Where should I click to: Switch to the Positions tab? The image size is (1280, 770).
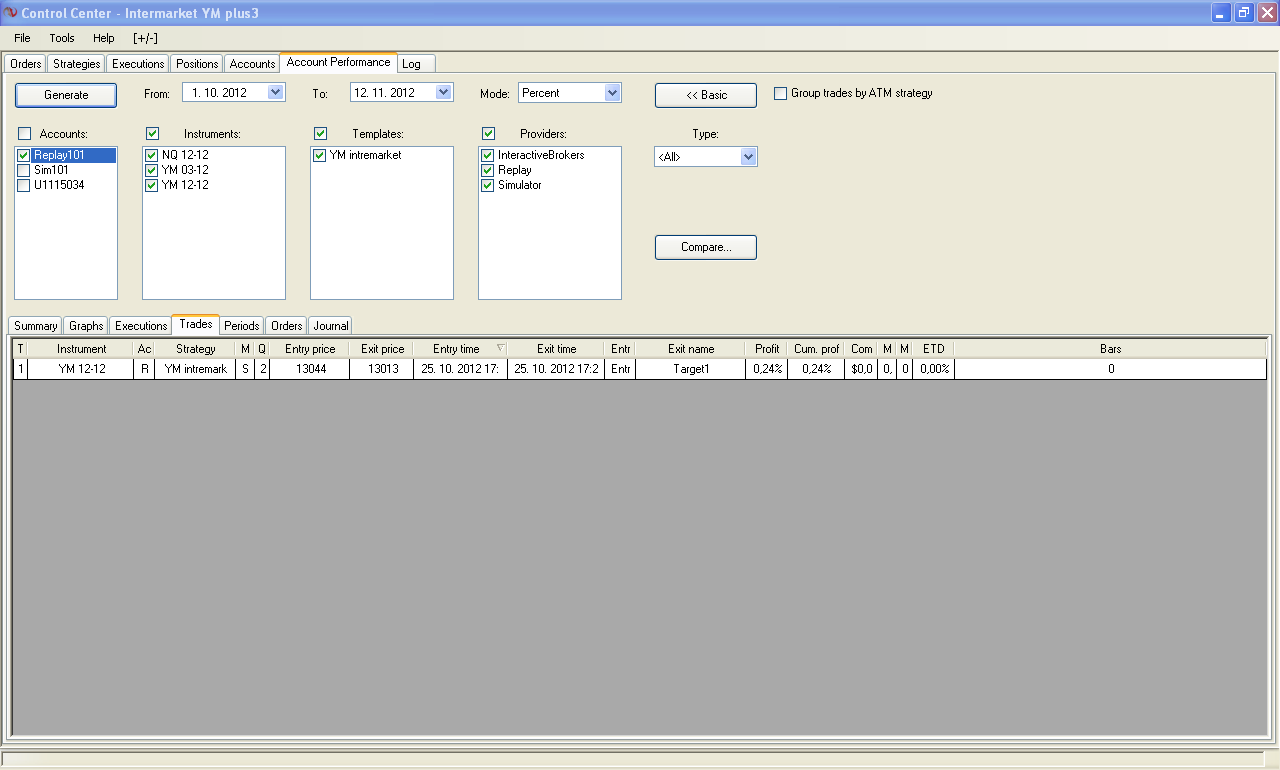pos(197,64)
